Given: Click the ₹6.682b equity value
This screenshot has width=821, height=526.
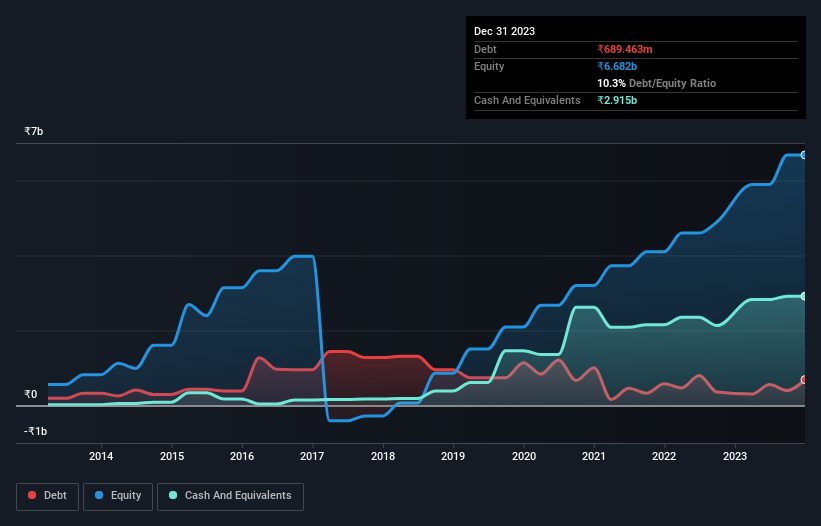Looking at the screenshot, I should 617,66.
